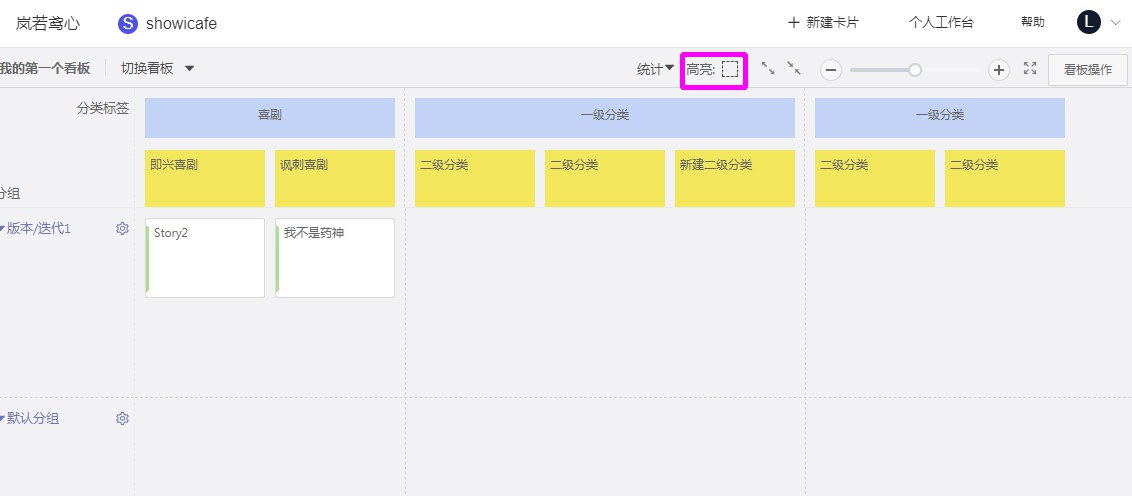This screenshot has width=1132, height=496.
Task: Open the 看板操作 button
Action: (1087, 70)
